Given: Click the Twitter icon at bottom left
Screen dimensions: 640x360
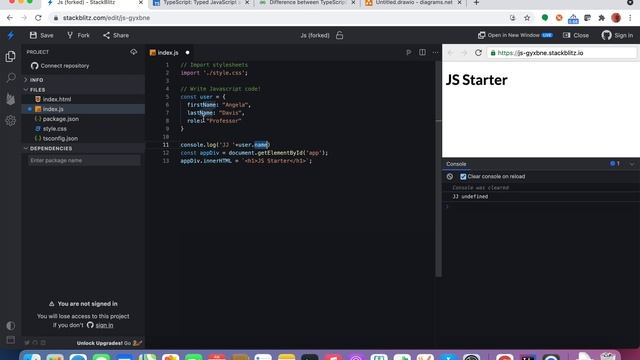Looking at the screenshot, I should pyautogui.click(x=27, y=343).
